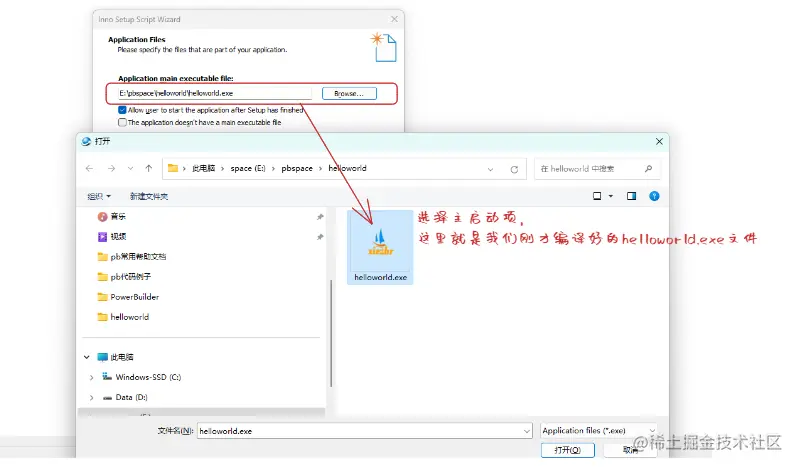The height and width of the screenshot is (467, 797).
Task: Toggle the preview pane icon
Action: 631,196
